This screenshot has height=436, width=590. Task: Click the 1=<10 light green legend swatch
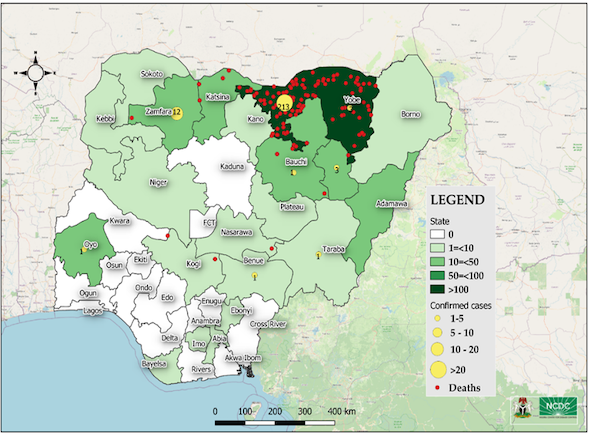(437, 248)
